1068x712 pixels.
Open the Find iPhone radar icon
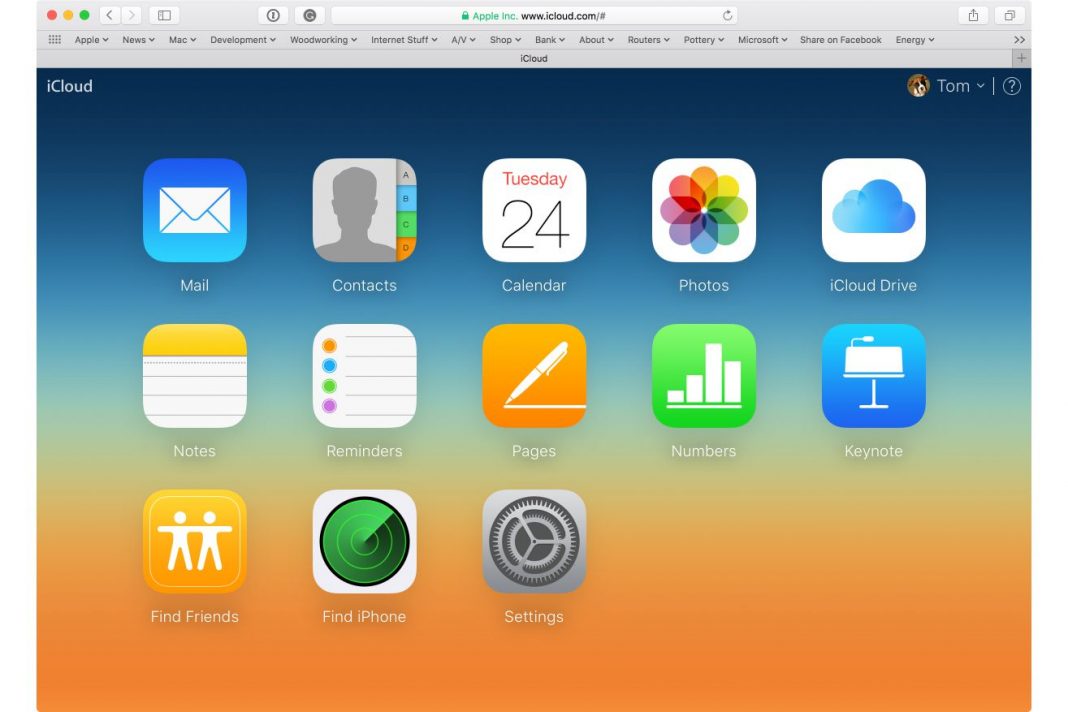pos(364,542)
